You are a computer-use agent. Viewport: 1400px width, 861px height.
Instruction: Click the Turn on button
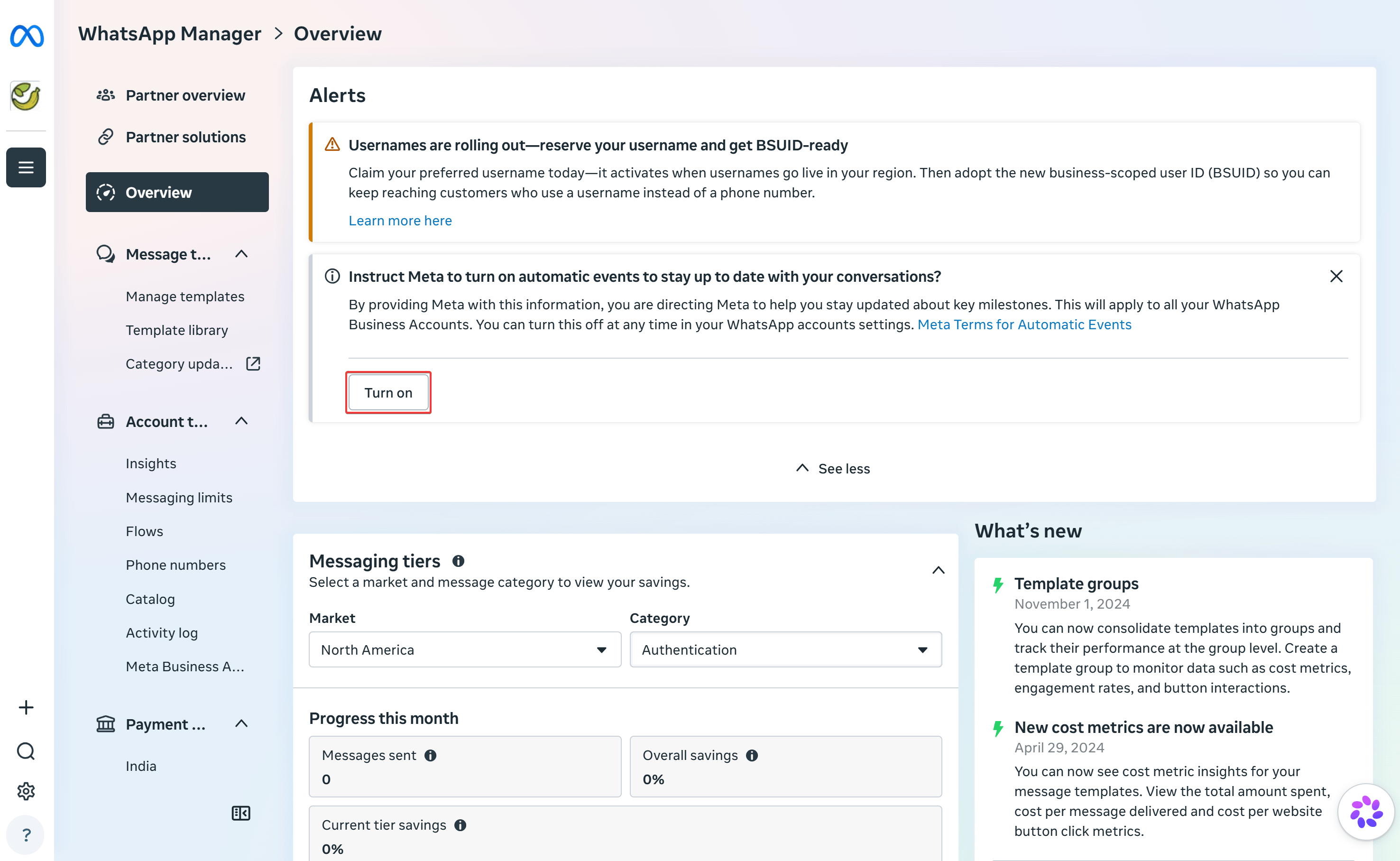(388, 392)
